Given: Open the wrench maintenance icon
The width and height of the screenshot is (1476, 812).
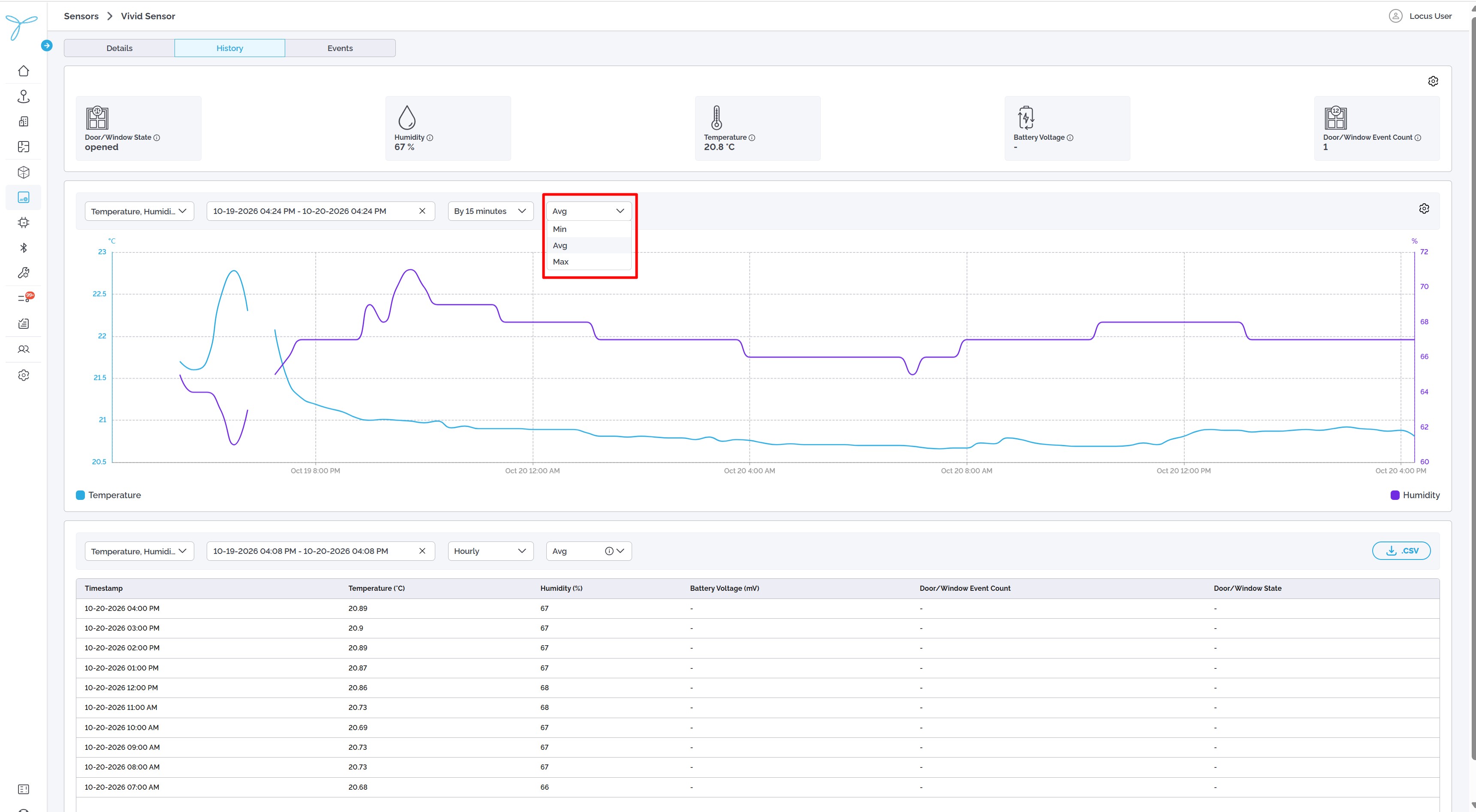Looking at the screenshot, I should click(x=24, y=273).
